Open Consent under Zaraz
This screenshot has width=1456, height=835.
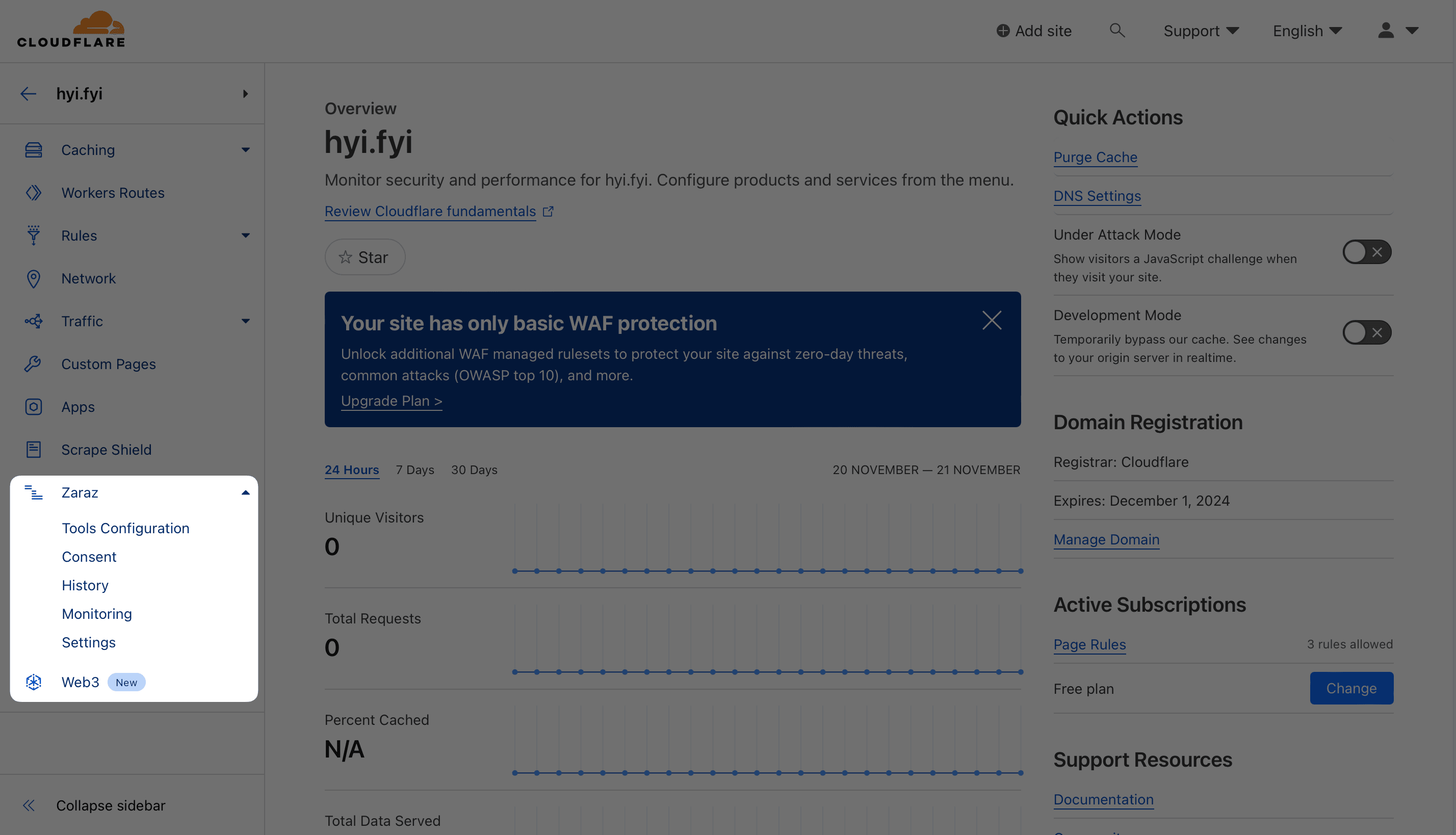click(89, 557)
